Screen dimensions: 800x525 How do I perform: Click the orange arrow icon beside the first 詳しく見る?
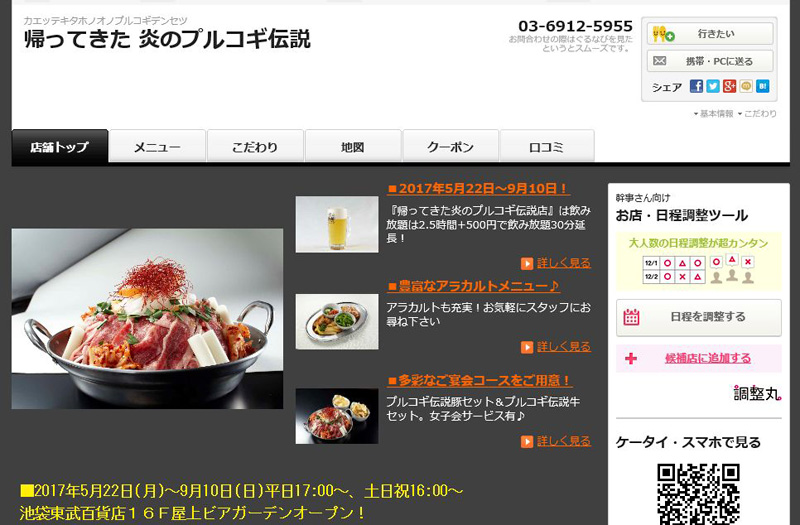(527, 263)
